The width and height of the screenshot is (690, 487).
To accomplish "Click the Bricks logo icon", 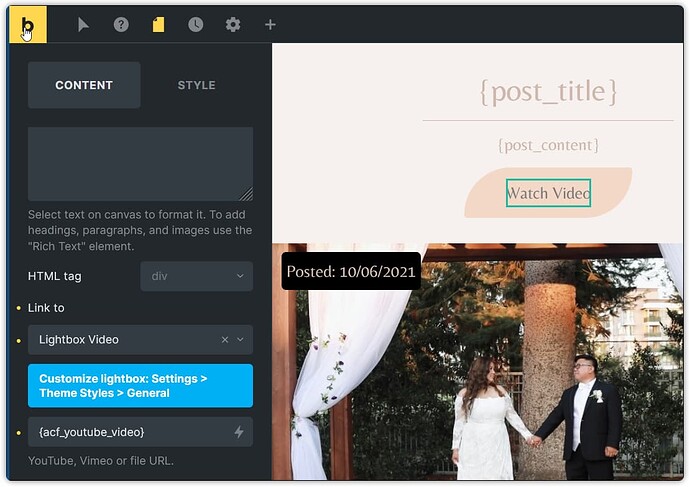I will [28, 25].
